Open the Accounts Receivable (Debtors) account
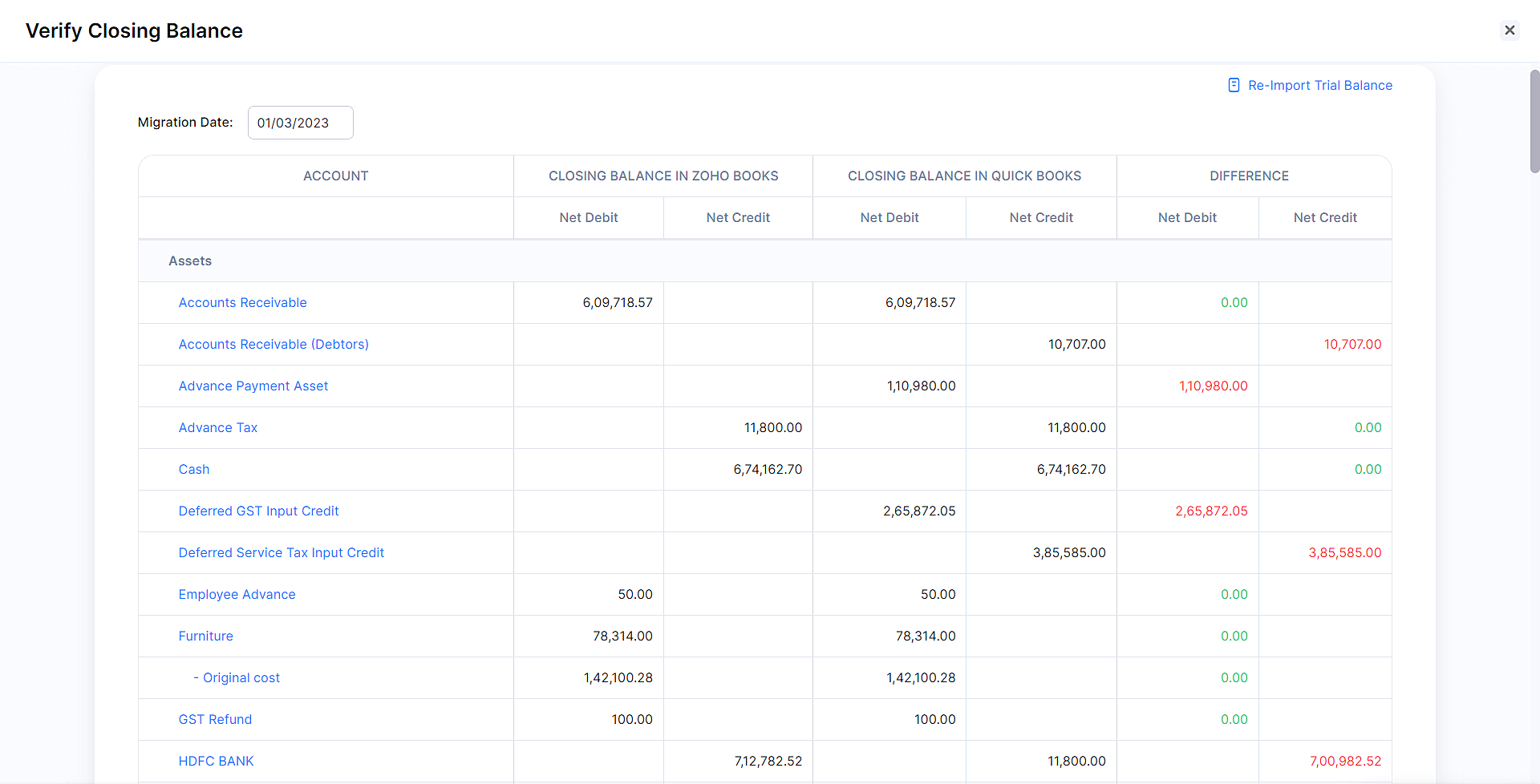The width and height of the screenshot is (1540, 784). point(274,344)
